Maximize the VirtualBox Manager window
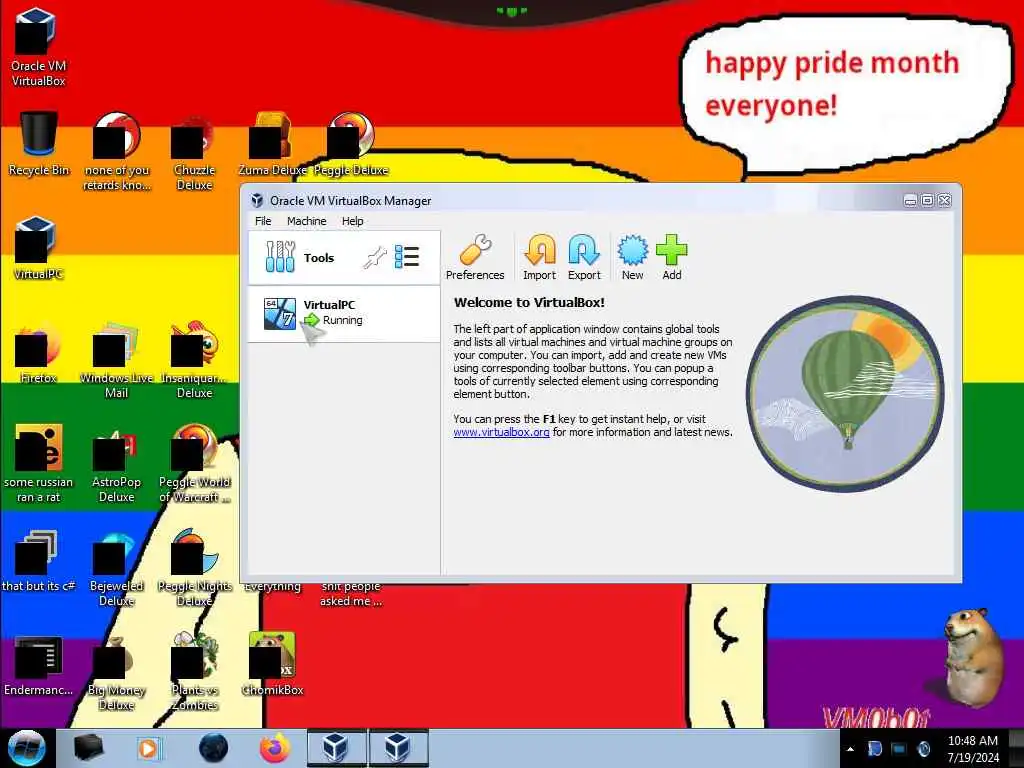Screen dimensions: 1024x768 [927, 200]
